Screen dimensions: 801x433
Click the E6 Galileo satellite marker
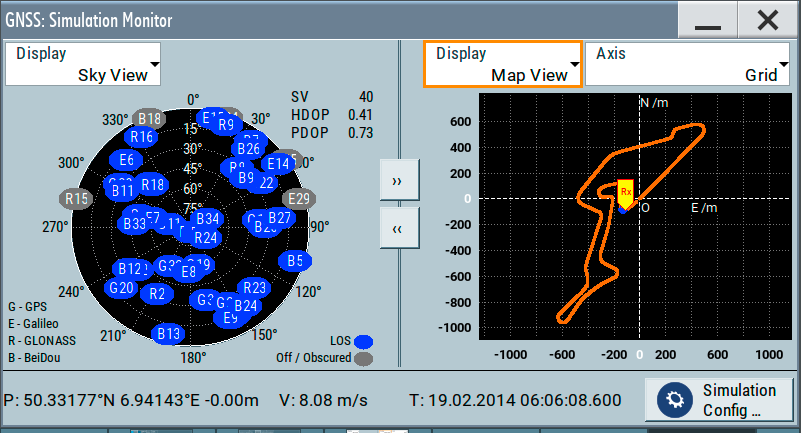(x=126, y=160)
